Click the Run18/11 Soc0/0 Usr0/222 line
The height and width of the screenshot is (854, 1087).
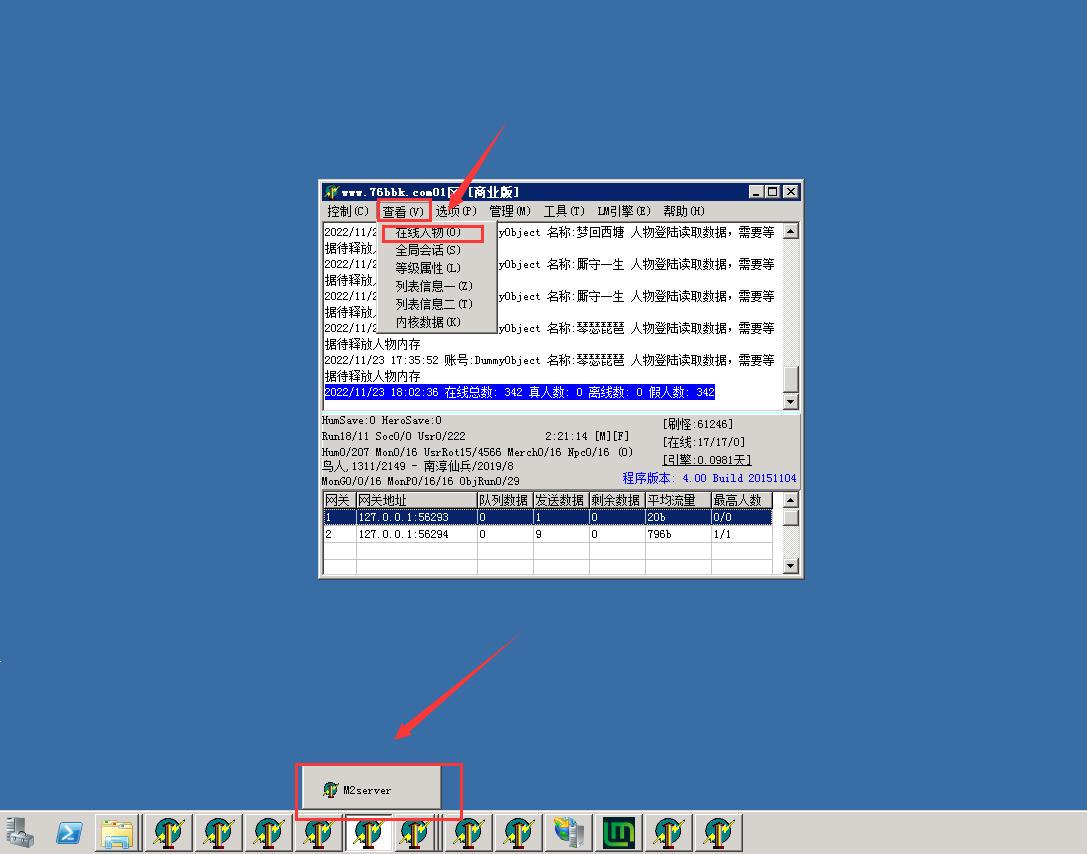coord(393,436)
